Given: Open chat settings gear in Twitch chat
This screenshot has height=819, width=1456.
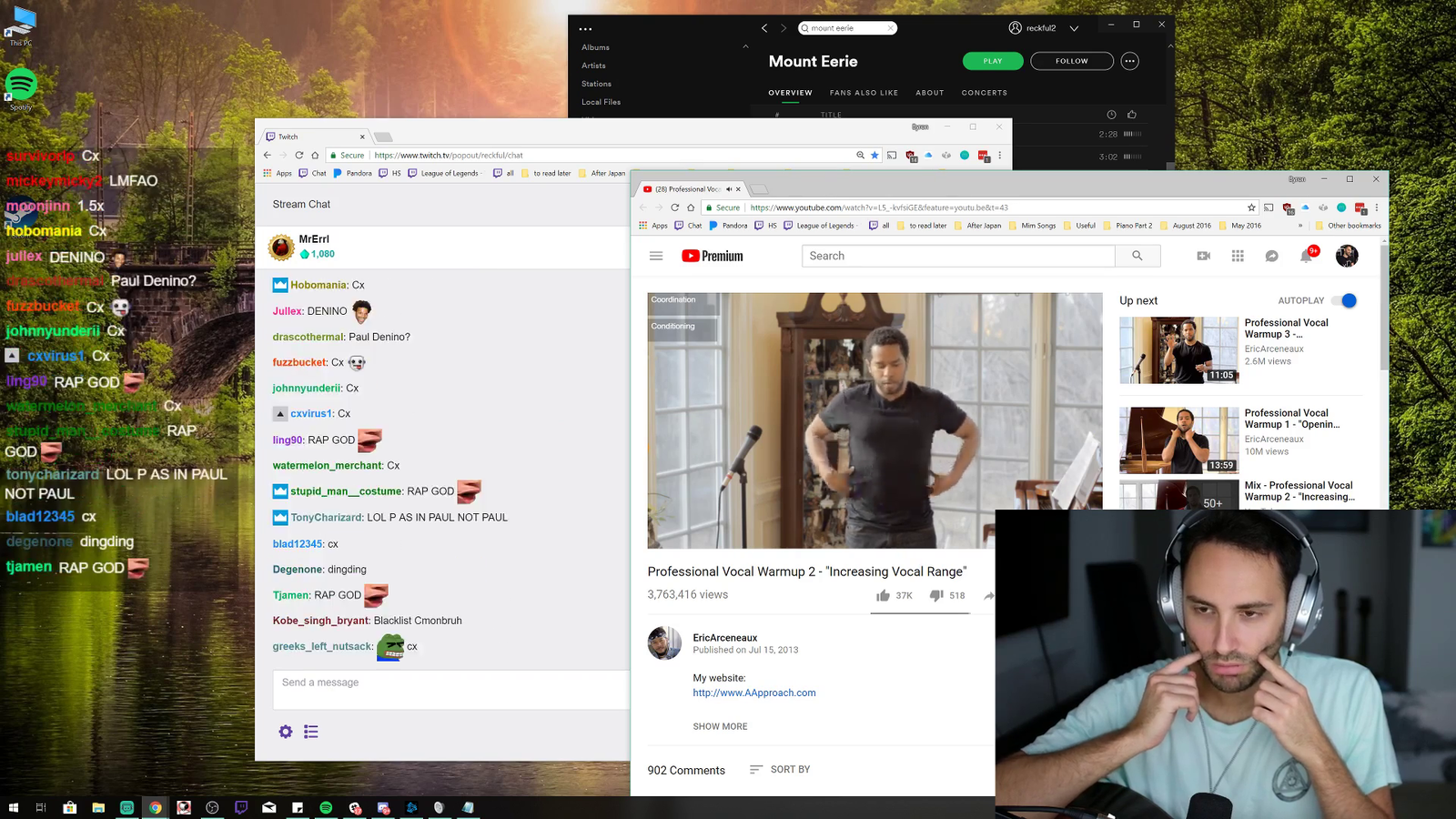Looking at the screenshot, I should click(286, 732).
